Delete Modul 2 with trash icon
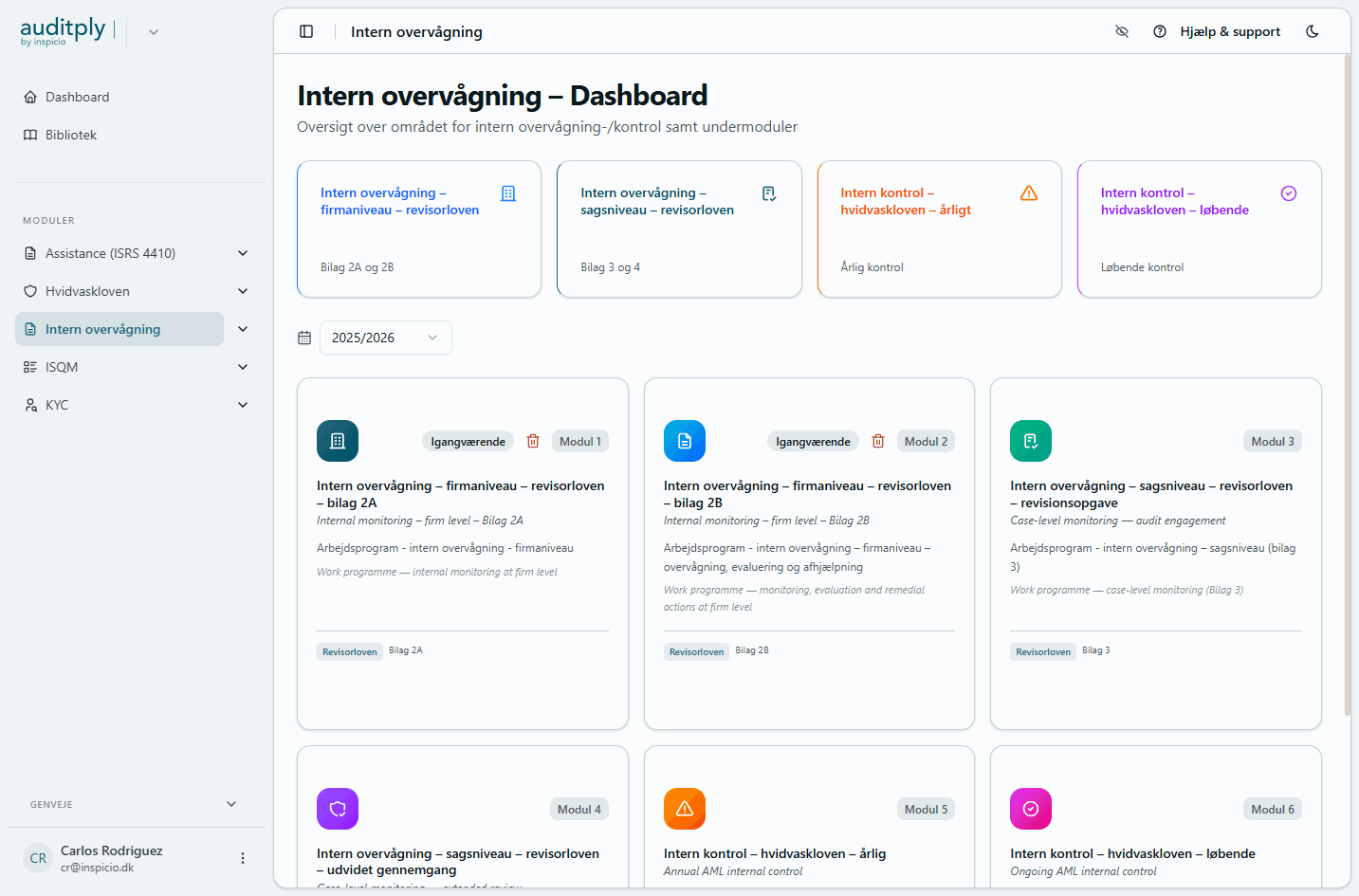 tap(878, 441)
